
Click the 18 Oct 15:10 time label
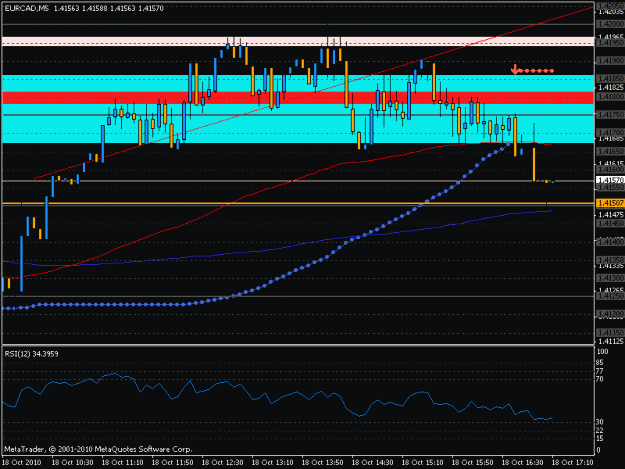coord(423,463)
